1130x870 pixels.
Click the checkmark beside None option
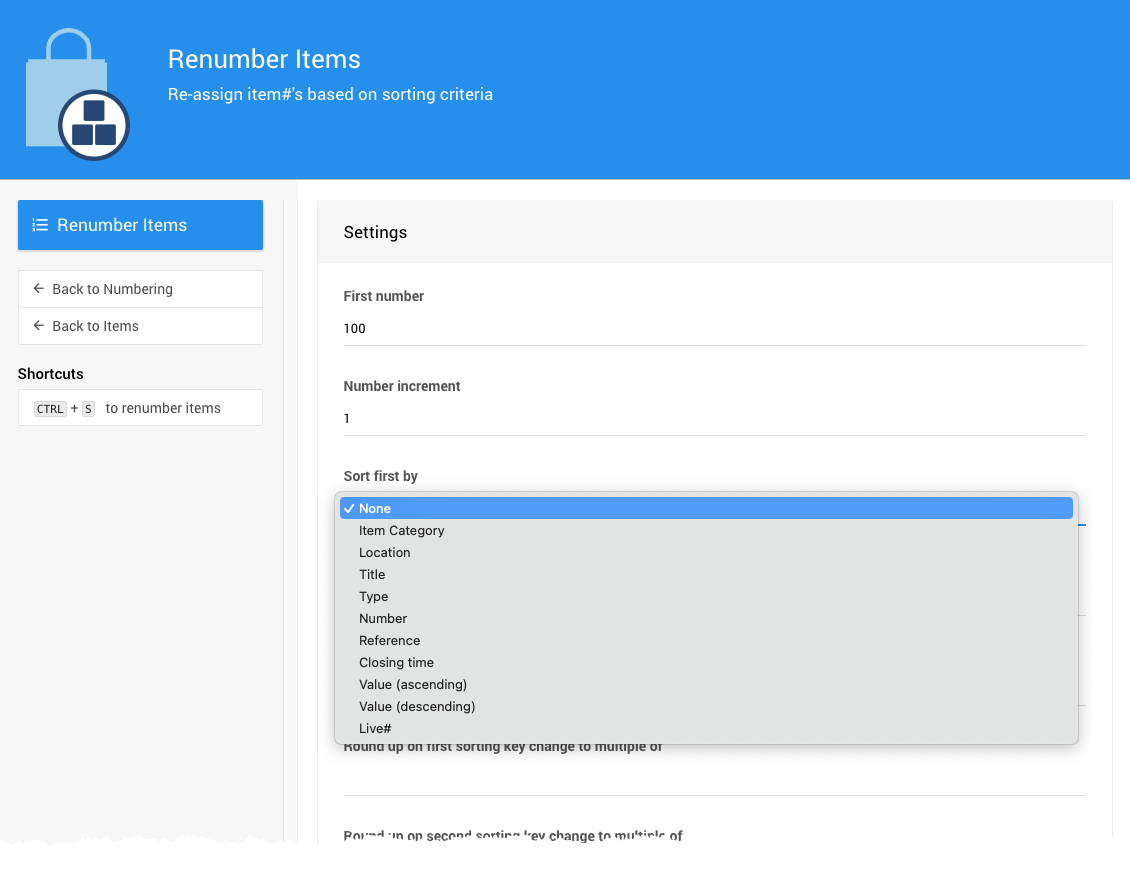click(348, 509)
